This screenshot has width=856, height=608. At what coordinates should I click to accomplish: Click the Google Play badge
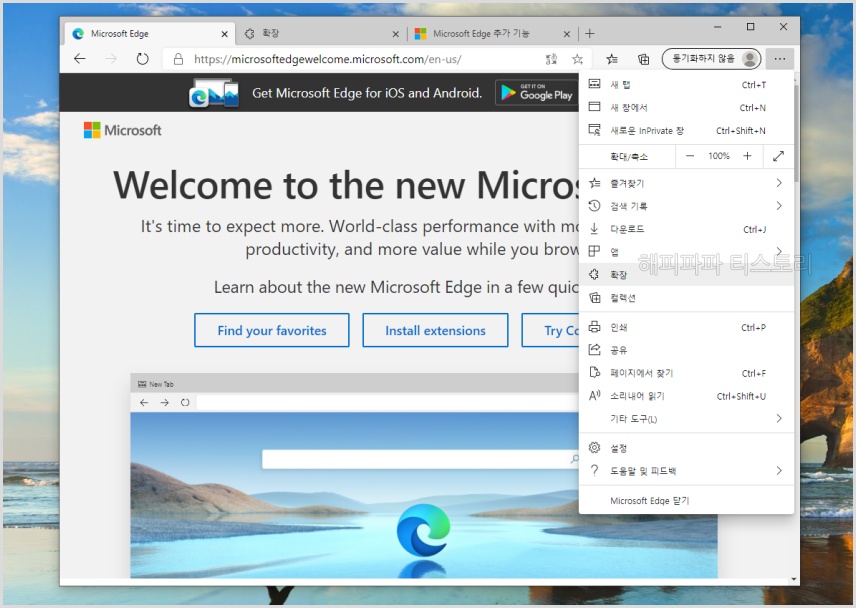click(537, 93)
